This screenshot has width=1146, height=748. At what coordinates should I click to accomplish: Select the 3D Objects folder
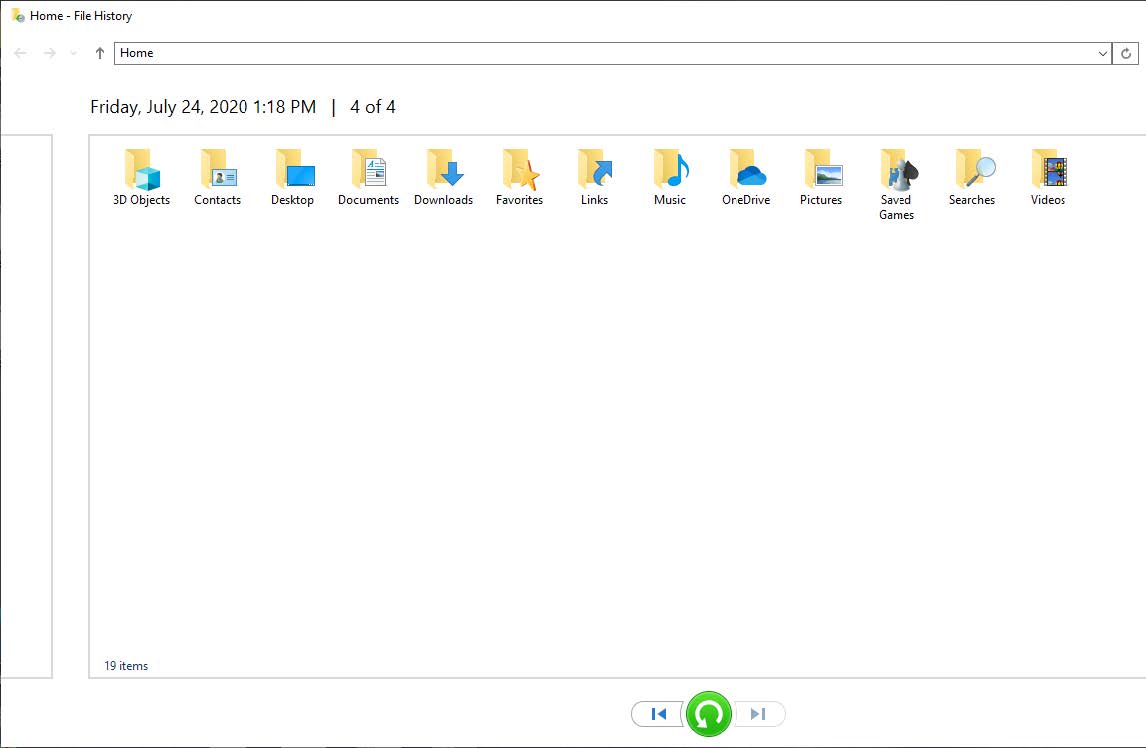[141, 172]
